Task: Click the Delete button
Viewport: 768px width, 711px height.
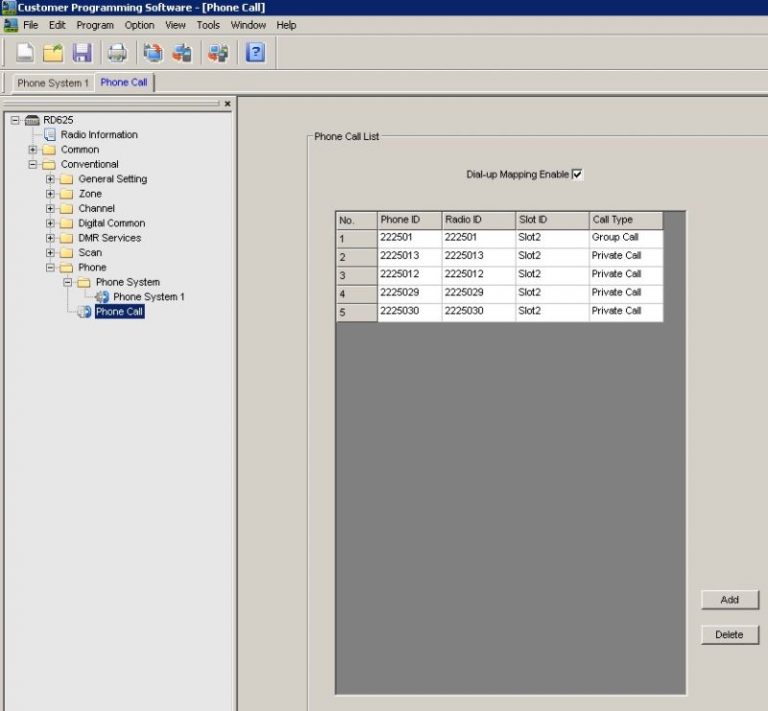Action: coord(730,635)
